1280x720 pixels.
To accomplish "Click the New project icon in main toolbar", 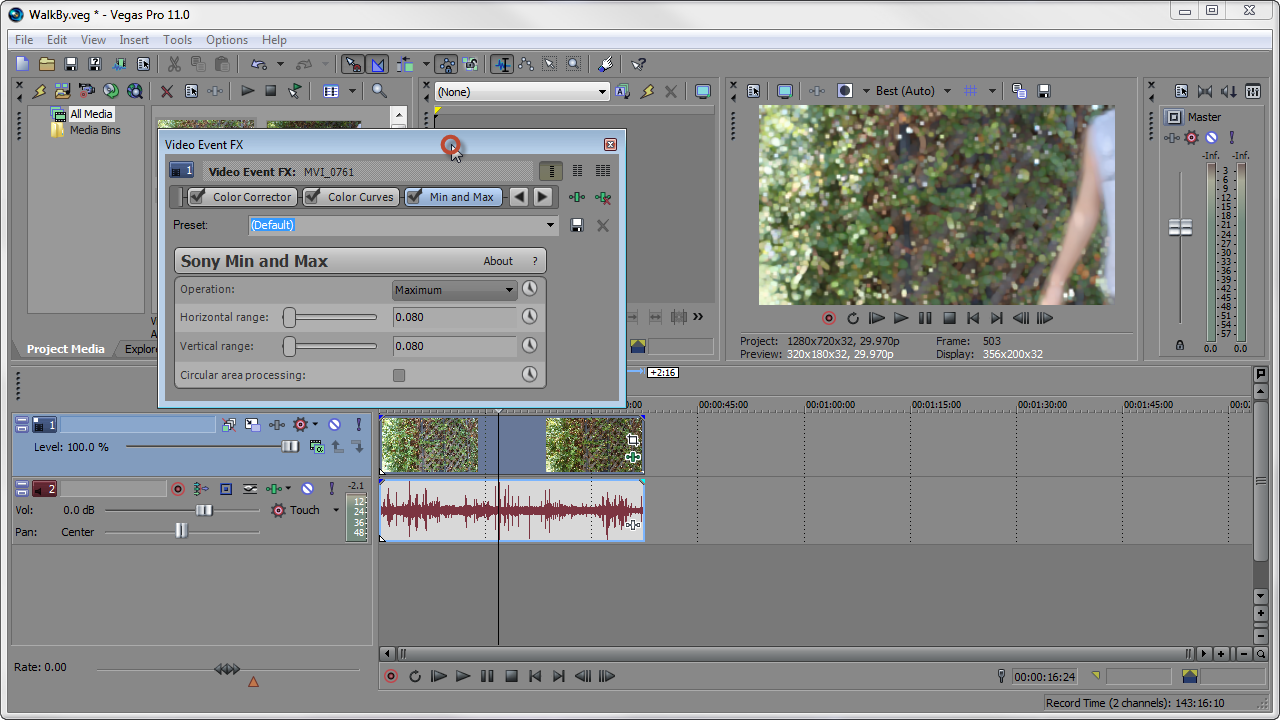I will (23, 64).
